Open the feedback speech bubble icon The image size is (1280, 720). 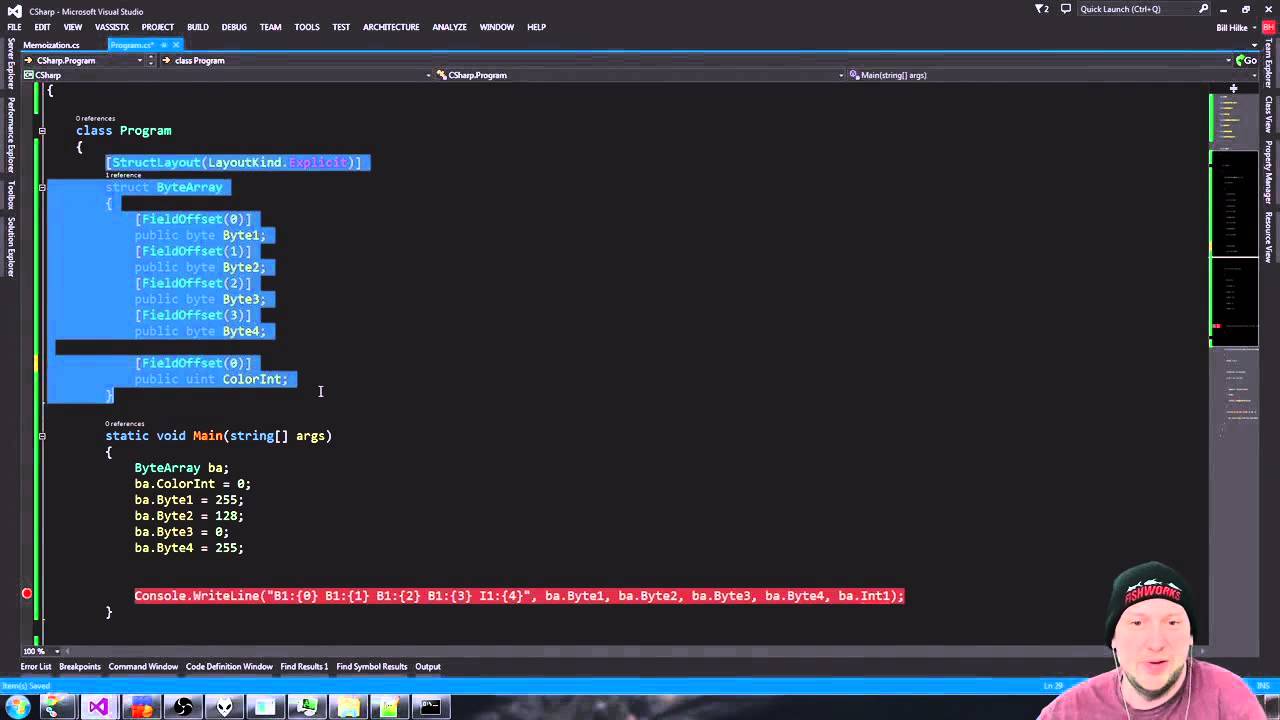(1066, 9)
